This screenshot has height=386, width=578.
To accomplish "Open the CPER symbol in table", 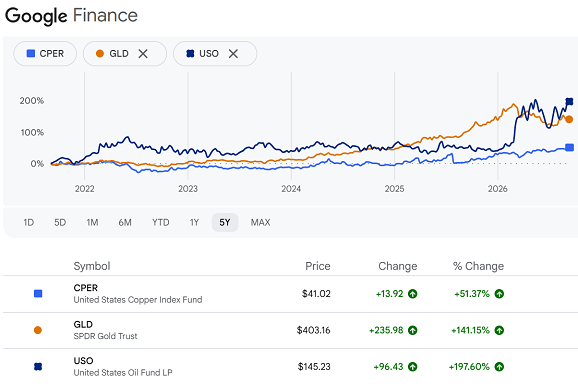I will (86, 288).
